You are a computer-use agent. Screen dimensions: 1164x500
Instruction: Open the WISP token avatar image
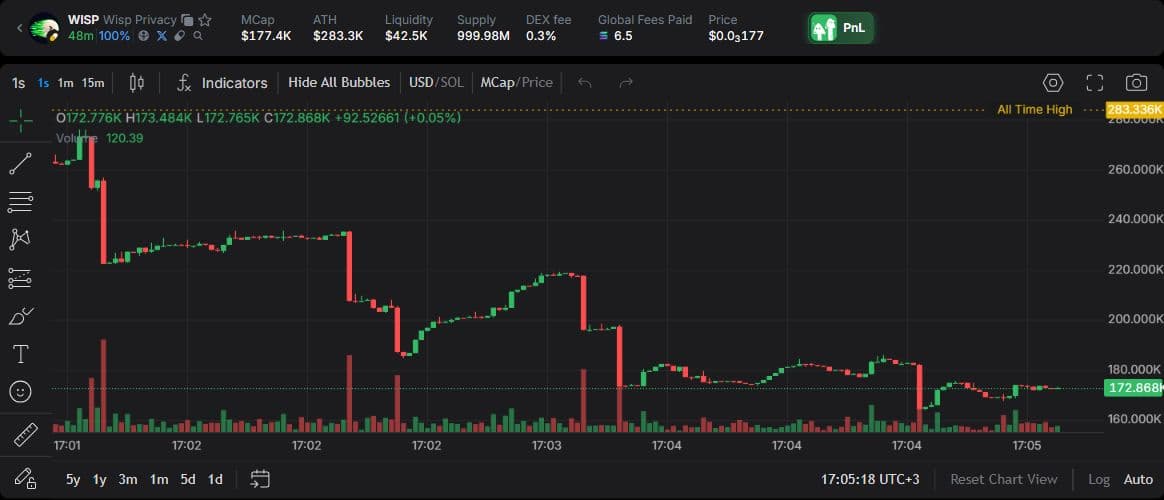(45, 28)
